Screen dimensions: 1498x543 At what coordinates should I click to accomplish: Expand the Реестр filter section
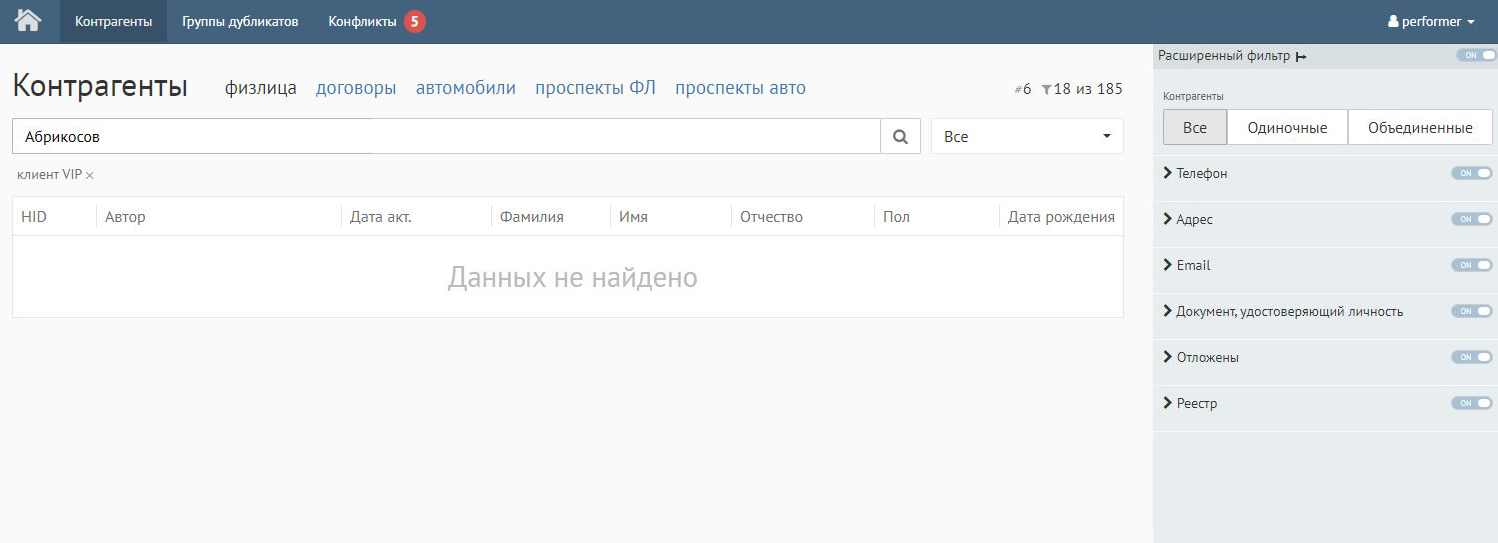pos(1190,403)
